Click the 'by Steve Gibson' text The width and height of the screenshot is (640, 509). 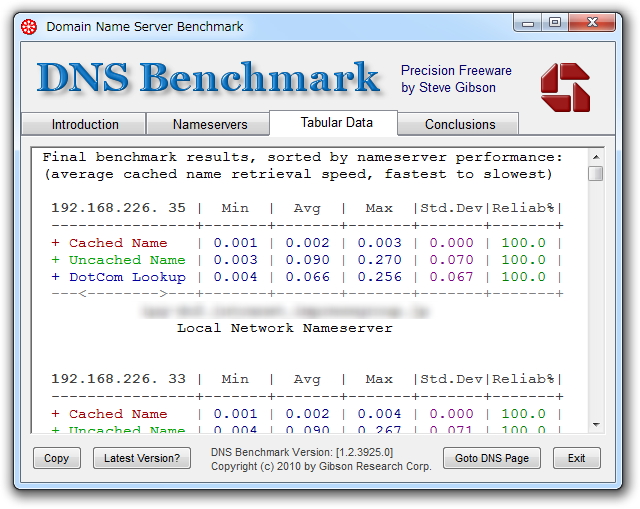pyautogui.click(x=448, y=88)
